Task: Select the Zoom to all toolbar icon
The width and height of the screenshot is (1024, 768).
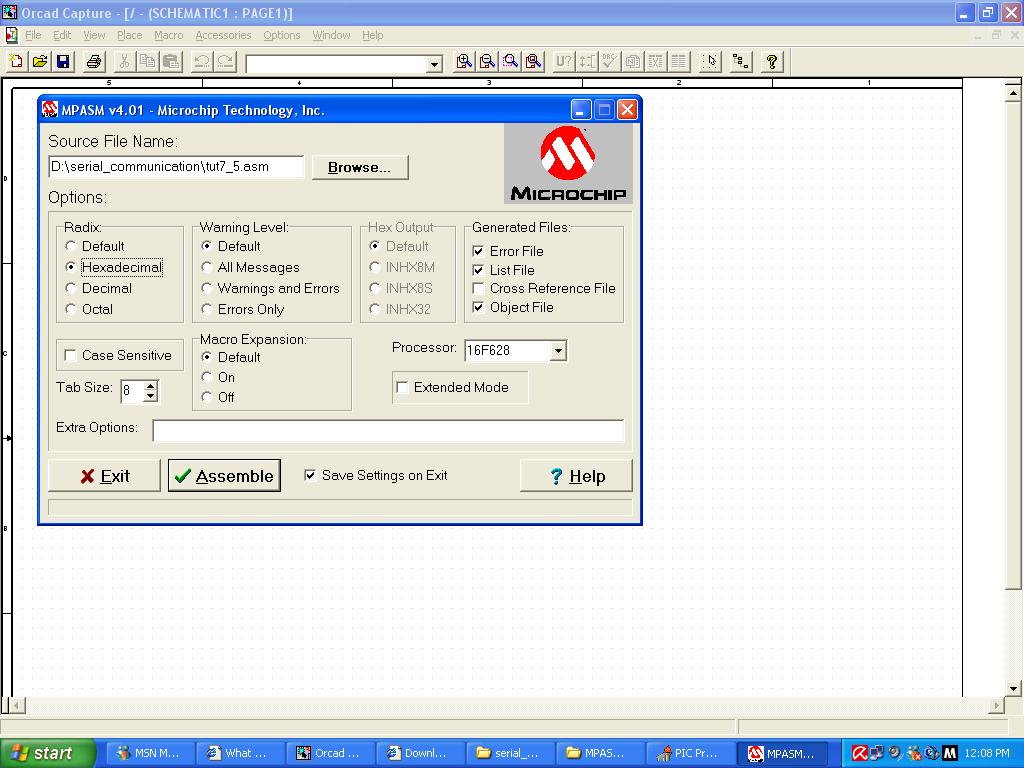Action: 534,61
